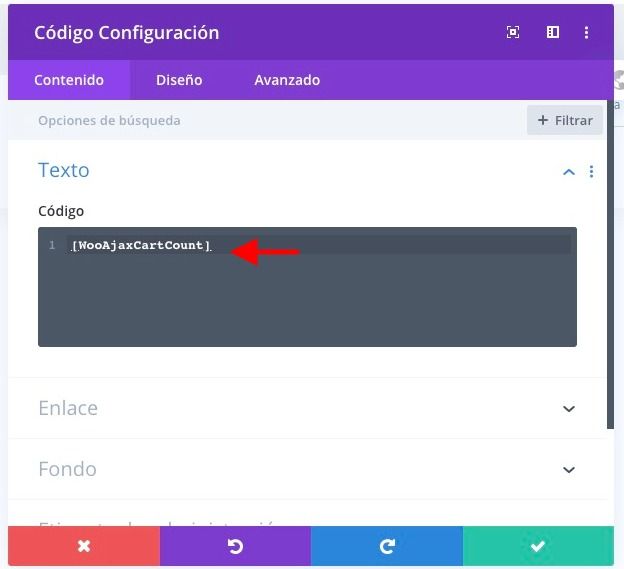Screen dimensions: 624x569
Task: Switch to the Contenido tab
Action: coord(69,80)
